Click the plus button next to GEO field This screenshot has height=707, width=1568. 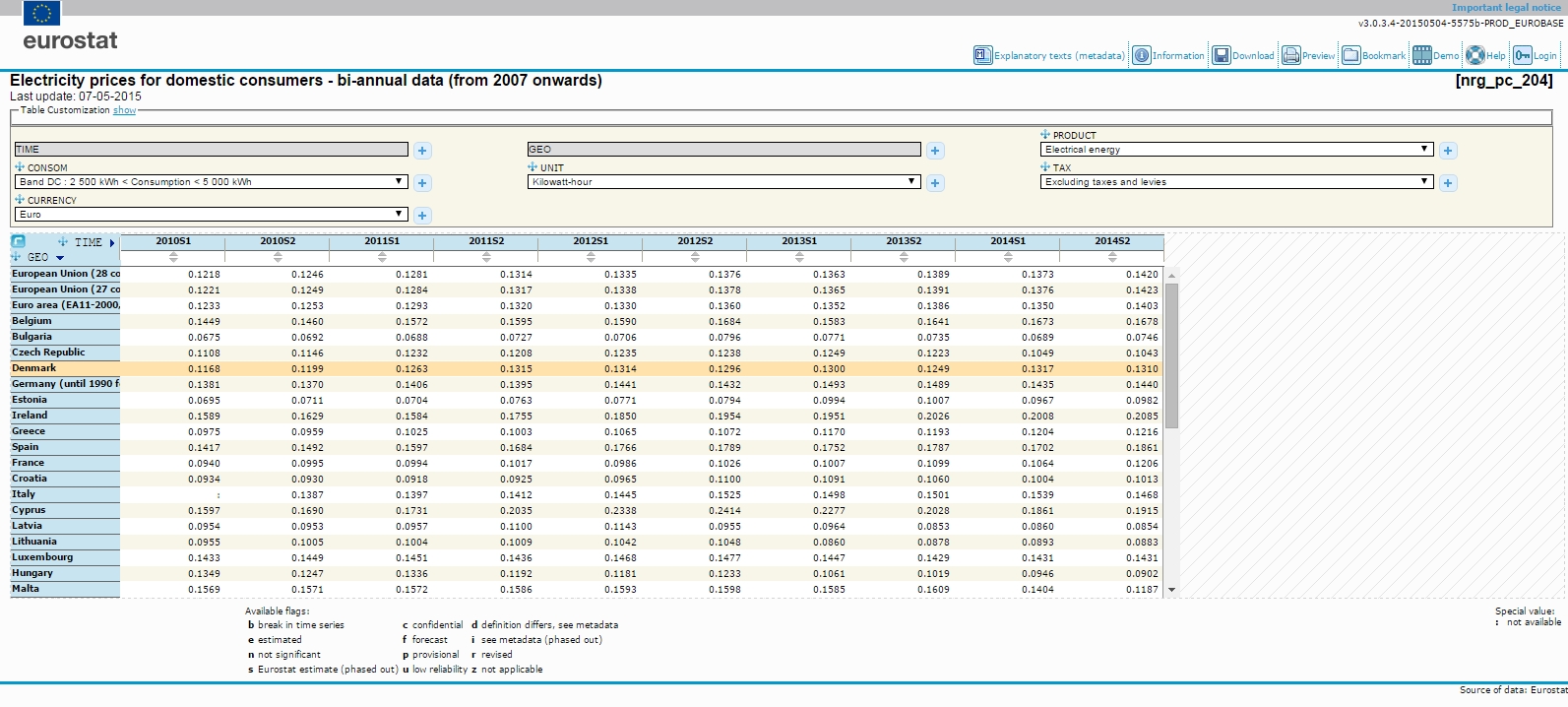tap(935, 151)
